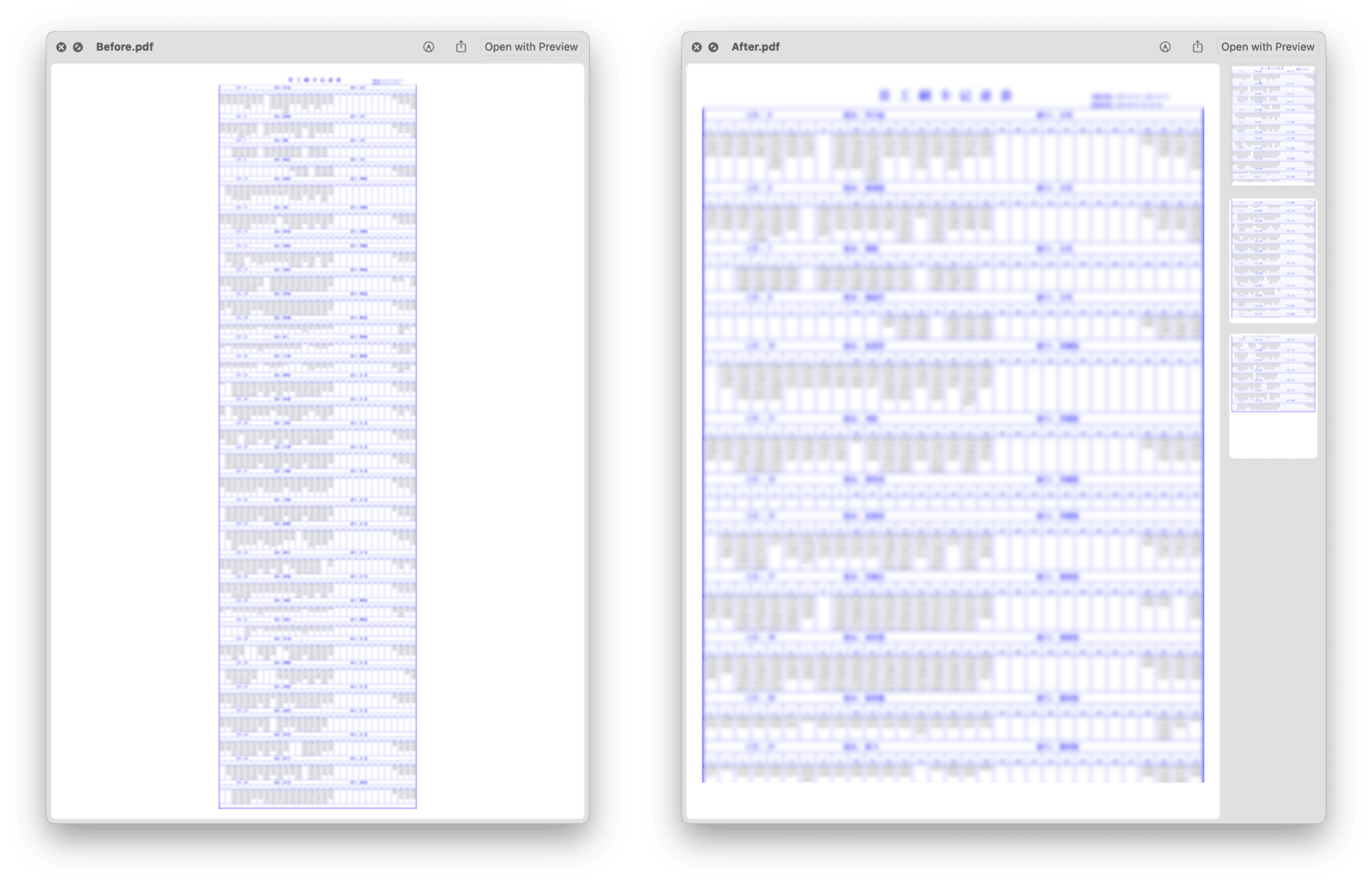Close the Before.pdf Quick Look window
1372x885 pixels.
61,47
